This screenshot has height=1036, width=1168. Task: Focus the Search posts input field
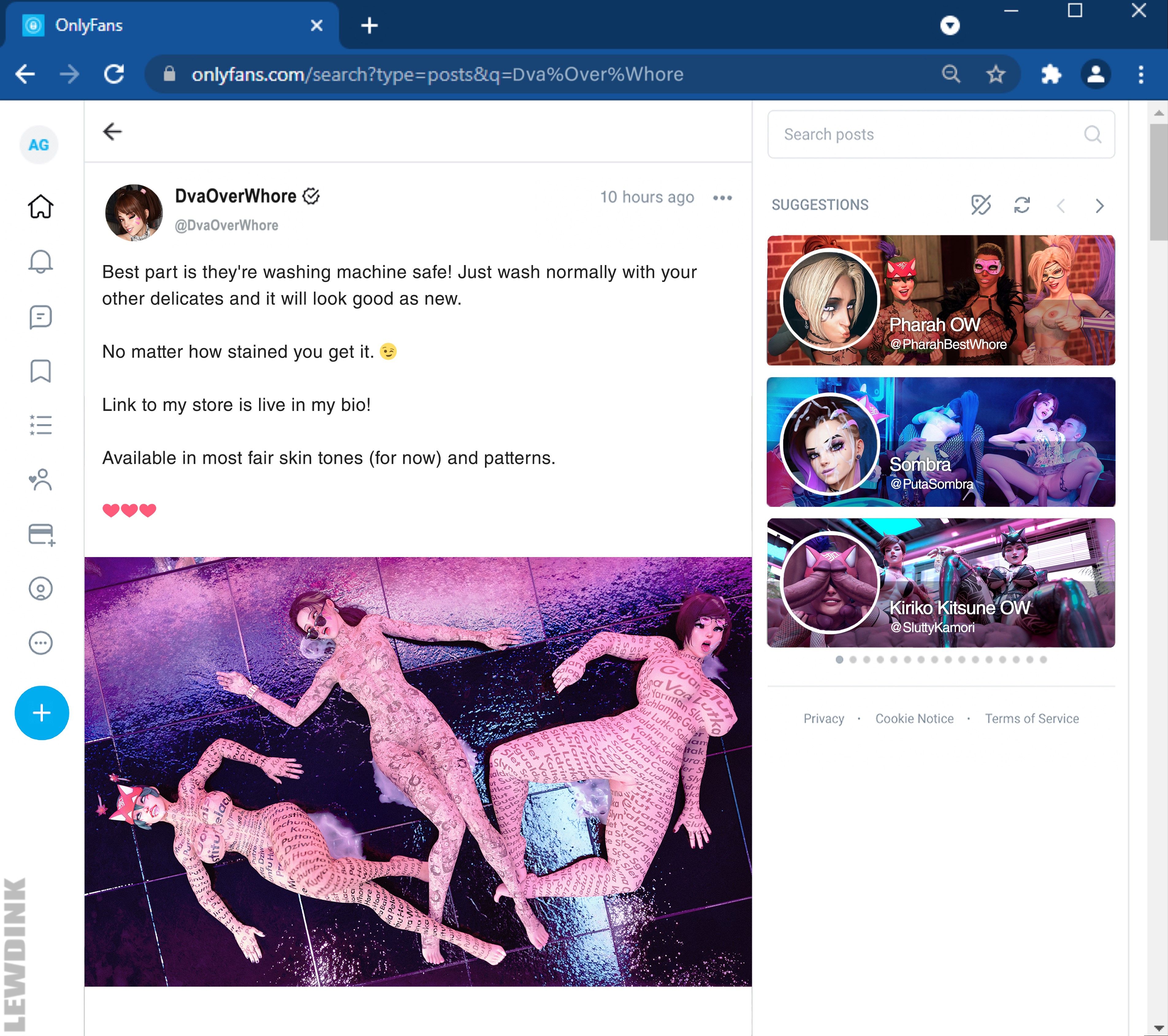click(x=941, y=134)
